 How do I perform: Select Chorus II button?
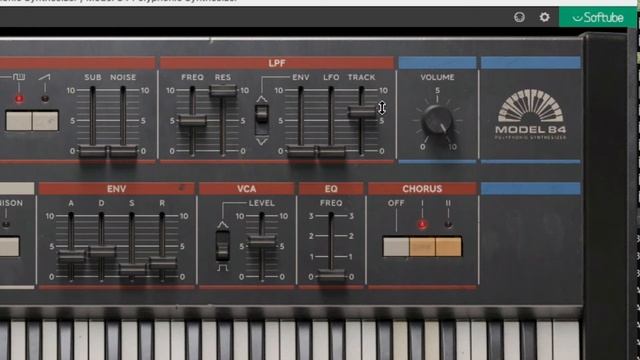click(x=448, y=247)
